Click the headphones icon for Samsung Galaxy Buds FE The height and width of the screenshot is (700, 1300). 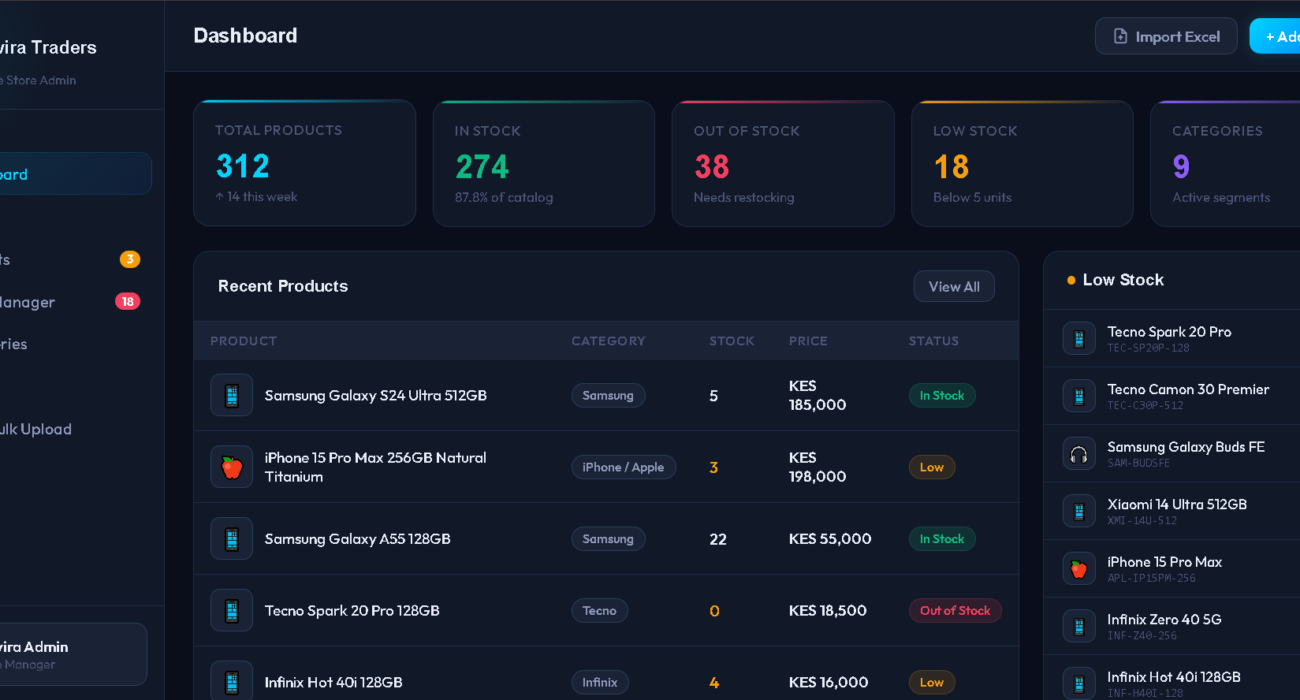[1078, 454]
